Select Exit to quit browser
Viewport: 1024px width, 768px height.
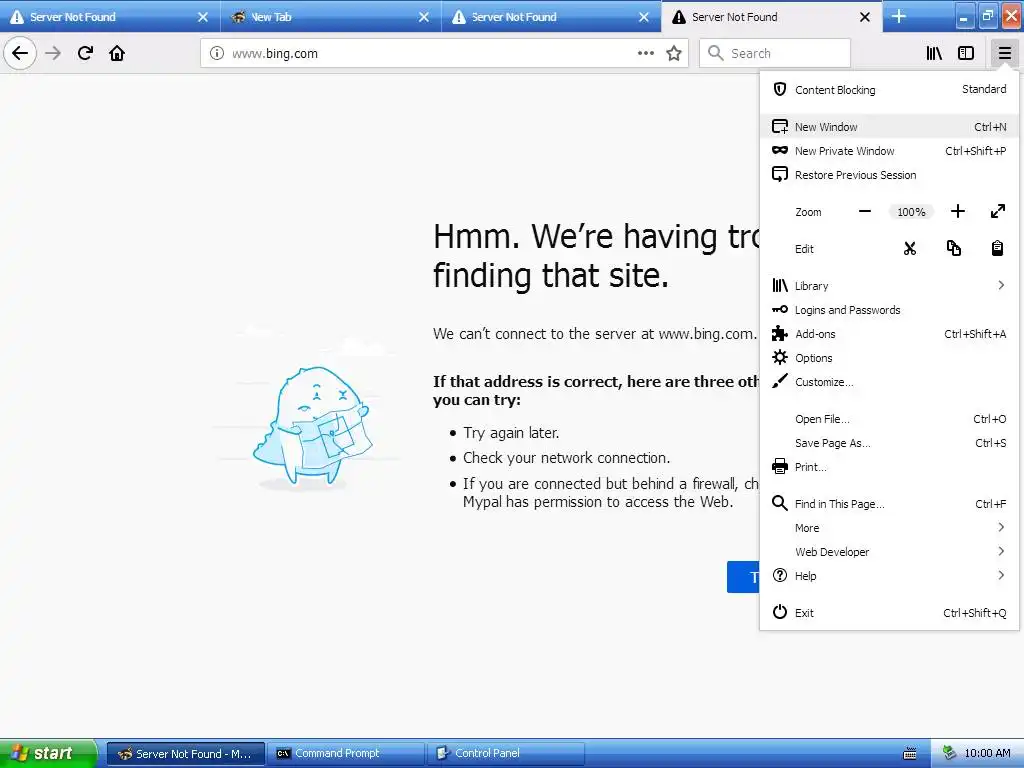pyautogui.click(x=889, y=613)
